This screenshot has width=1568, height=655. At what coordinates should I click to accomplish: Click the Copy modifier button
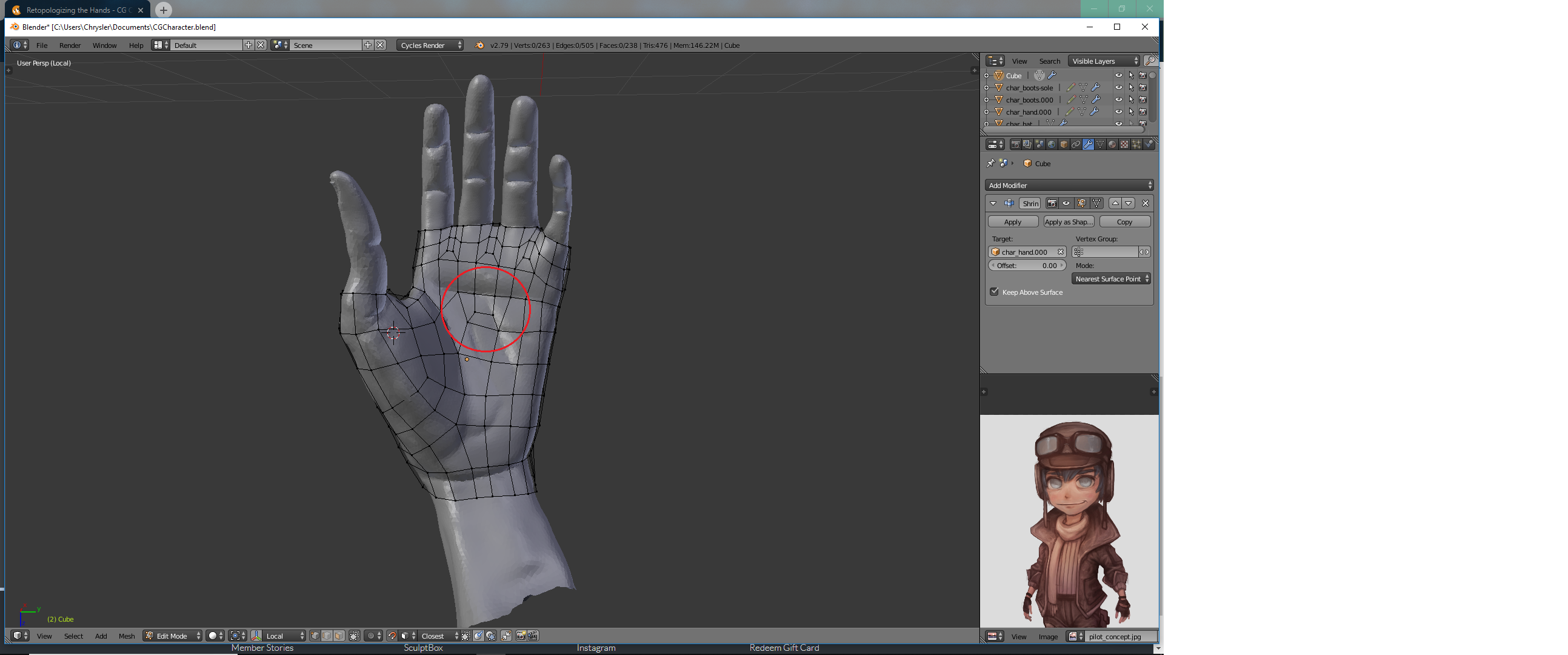1124,222
